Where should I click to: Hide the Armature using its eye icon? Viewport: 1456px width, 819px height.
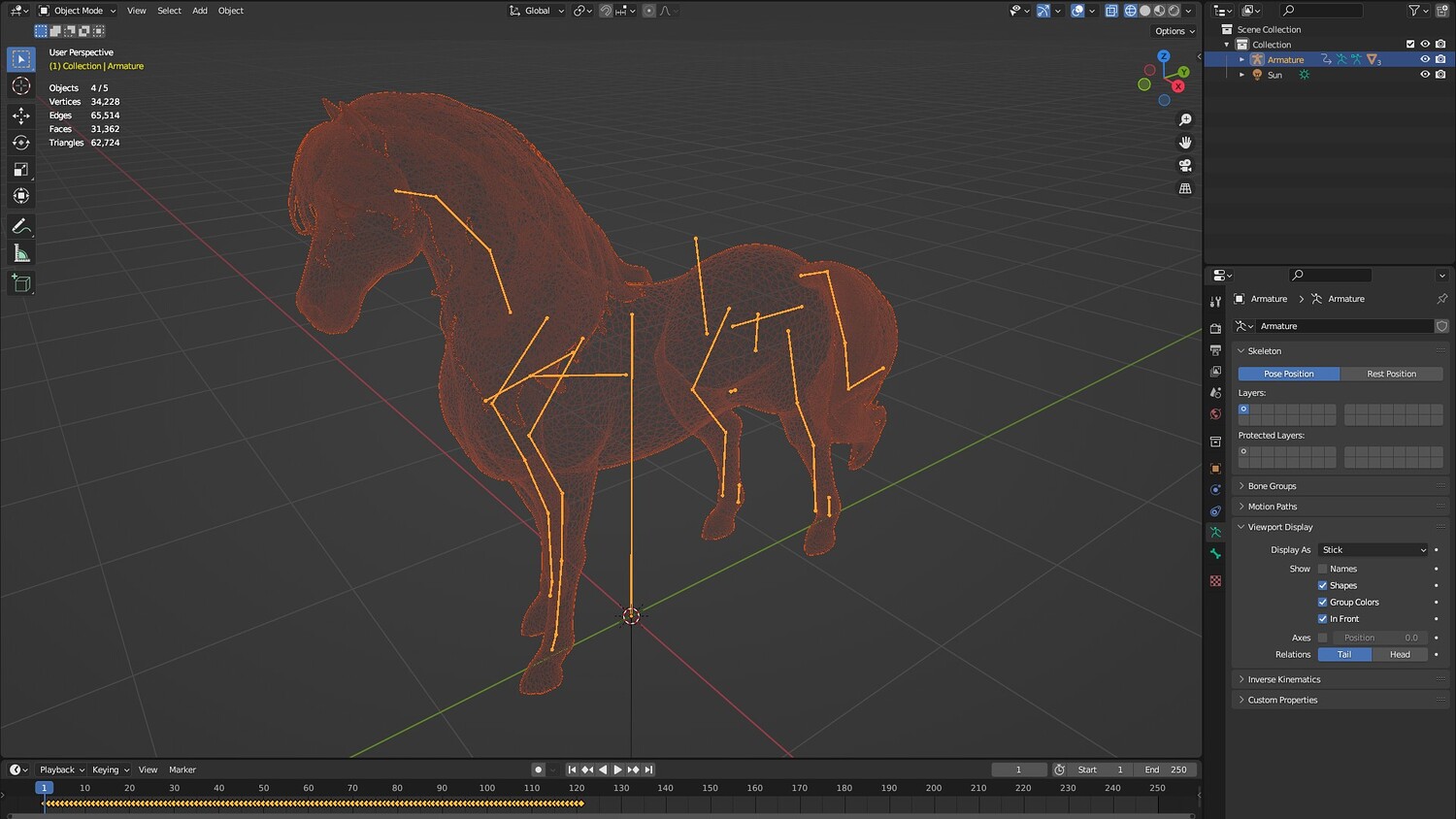1425,60
